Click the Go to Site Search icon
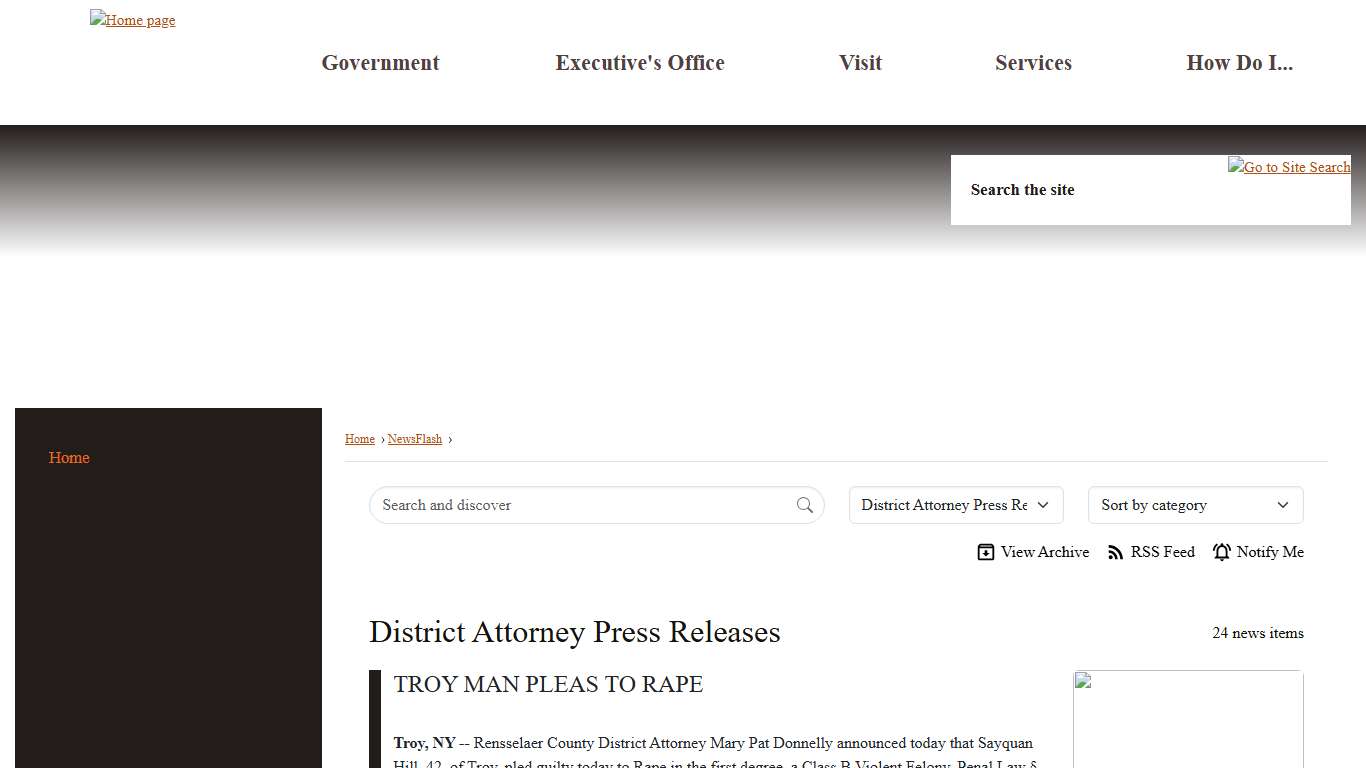The image size is (1366, 768). click(1289, 167)
